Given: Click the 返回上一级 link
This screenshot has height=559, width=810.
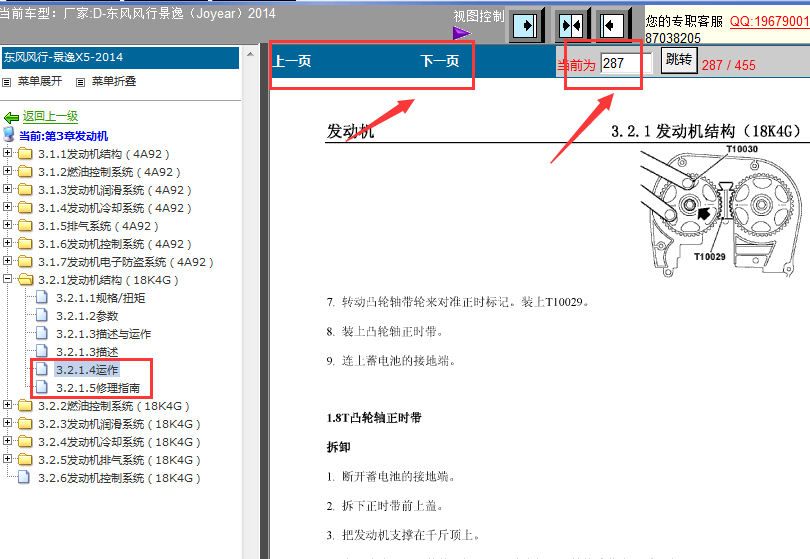Looking at the screenshot, I should [50, 116].
